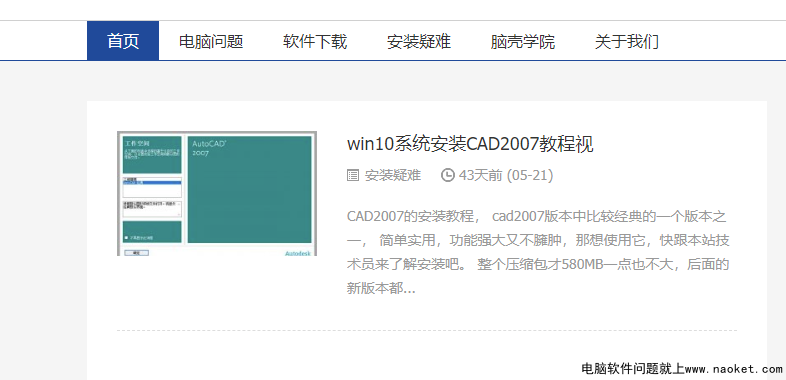786x380 pixels.
Task: Open article win10系统安装CAD2007教程视
Action: (470, 144)
